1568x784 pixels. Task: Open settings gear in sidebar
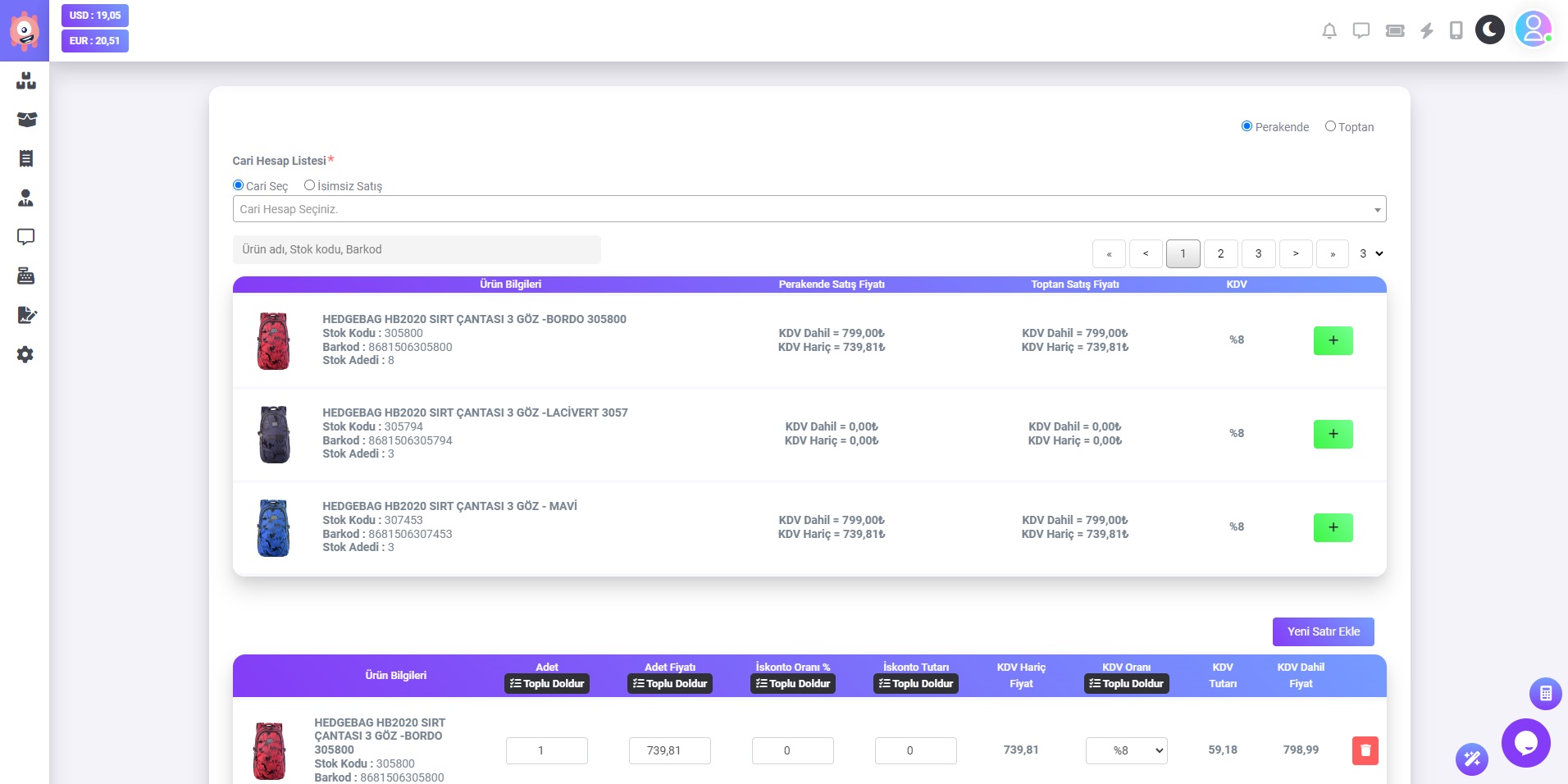pos(25,354)
